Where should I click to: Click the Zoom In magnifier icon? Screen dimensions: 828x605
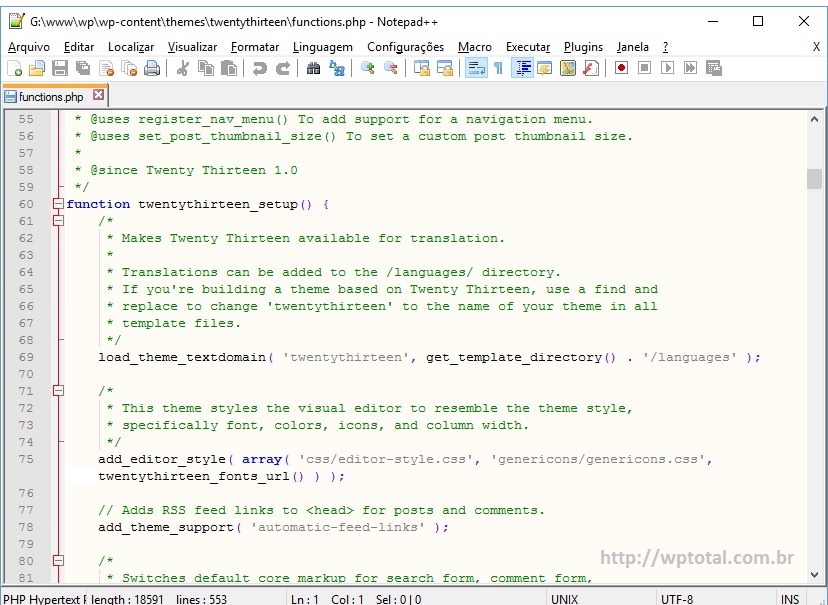368,68
